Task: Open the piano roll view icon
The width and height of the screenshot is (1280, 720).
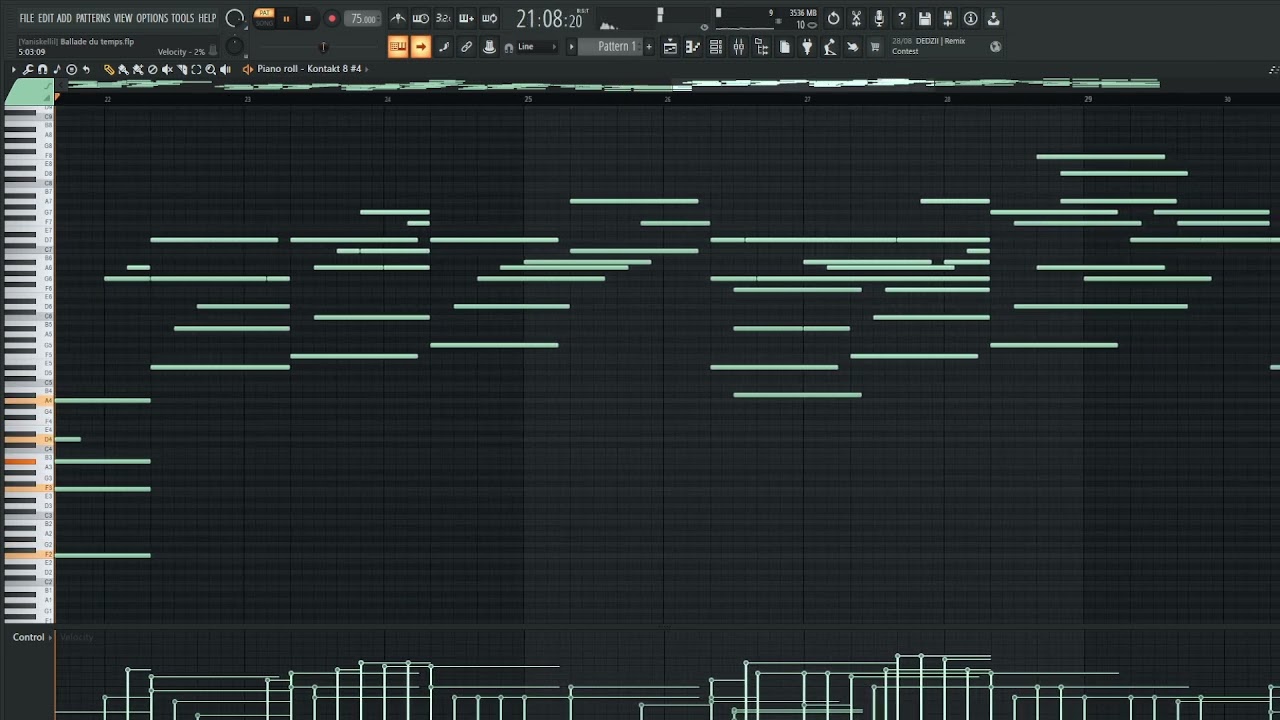Action: tap(693, 47)
